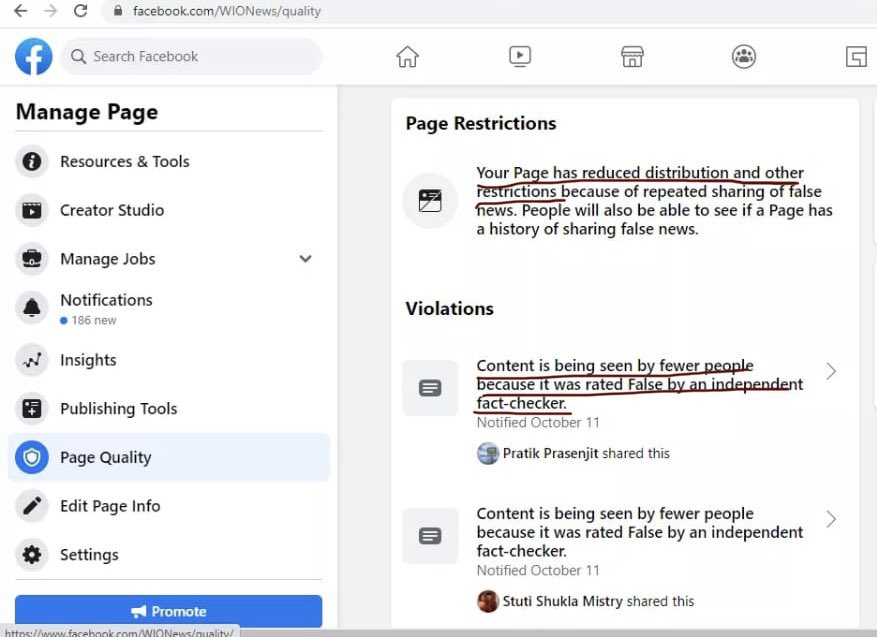The image size is (877, 637).
Task: Open Creator Studio
Action: pos(168,210)
